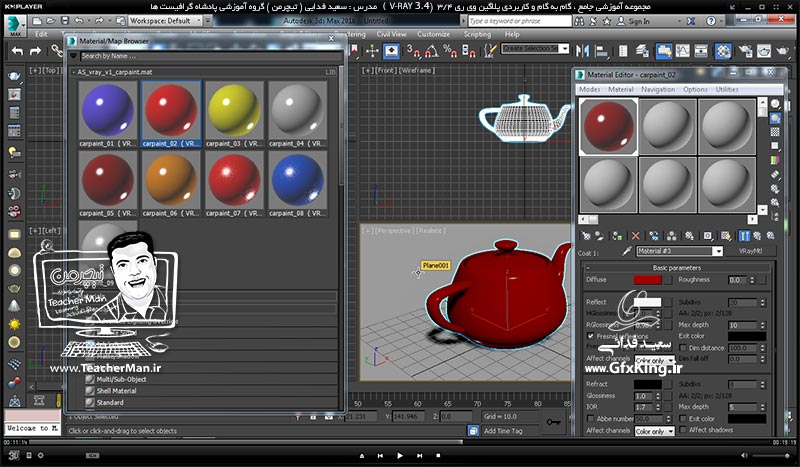Click the IOR value field 1.7
The width and height of the screenshot is (800, 467).
(644, 407)
